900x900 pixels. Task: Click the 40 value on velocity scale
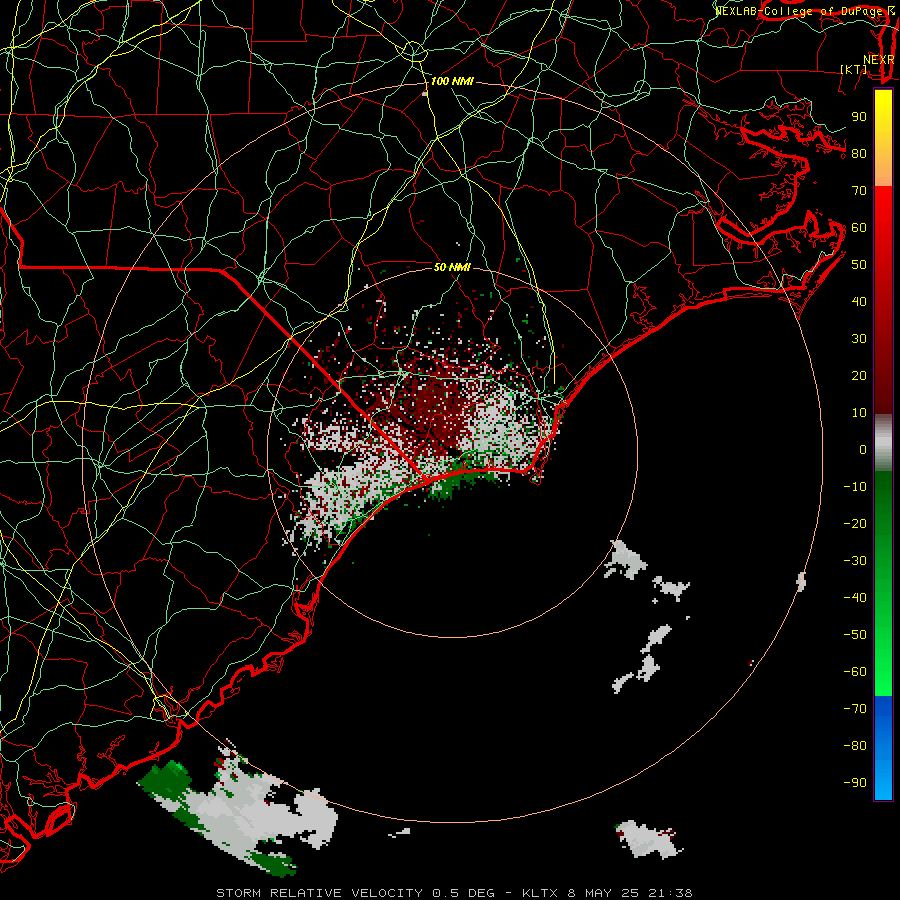click(x=859, y=301)
